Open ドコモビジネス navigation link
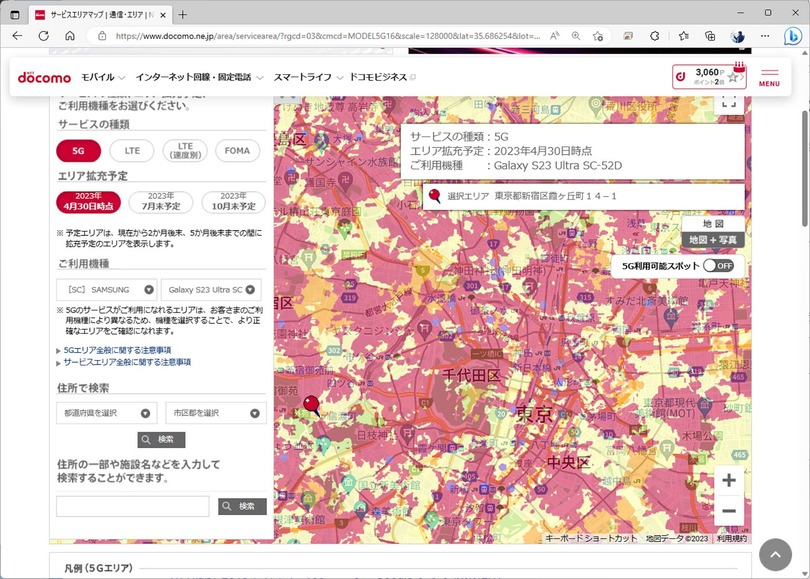Viewport: 810px width, 579px height. (382, 77)
